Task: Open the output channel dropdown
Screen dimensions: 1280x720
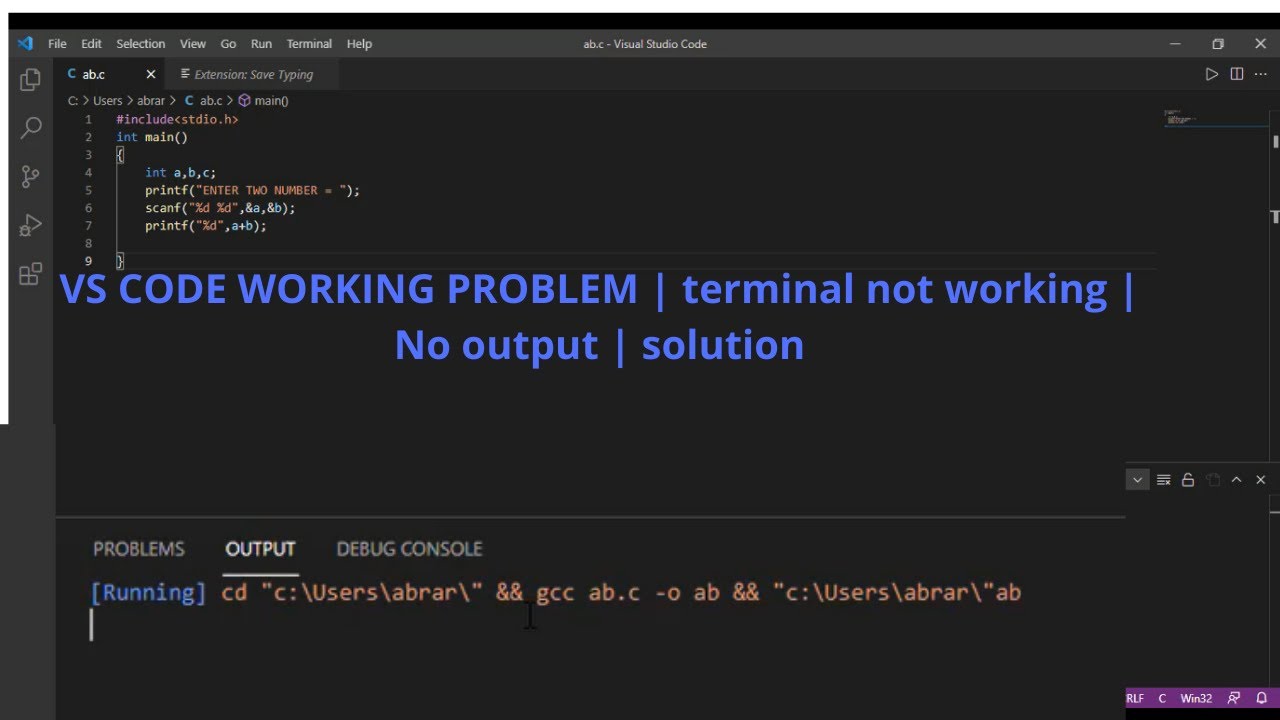Action: tap(1137, 480)
